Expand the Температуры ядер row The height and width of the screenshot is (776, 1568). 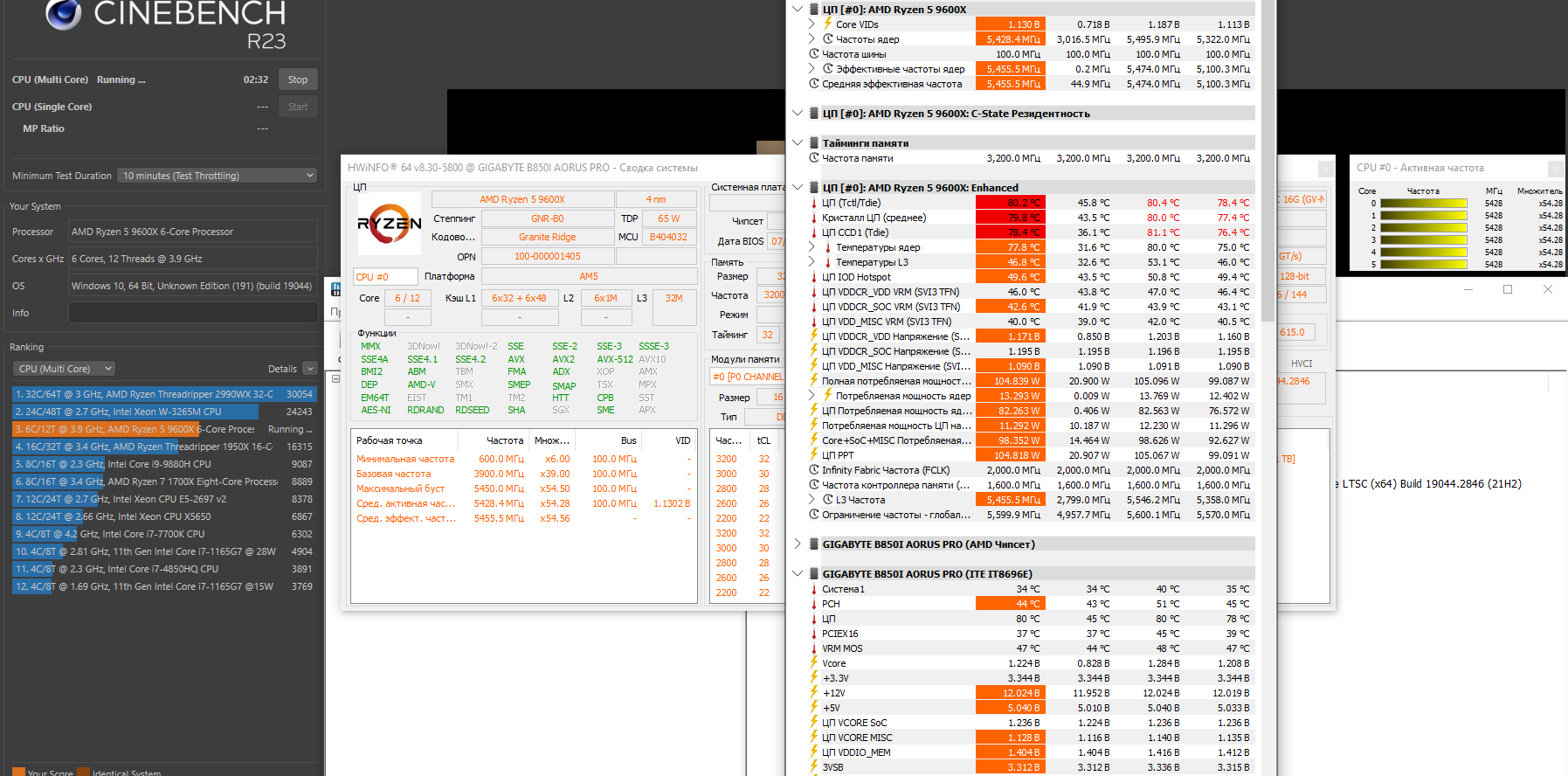pyautogui.click(x=812, y=247)
